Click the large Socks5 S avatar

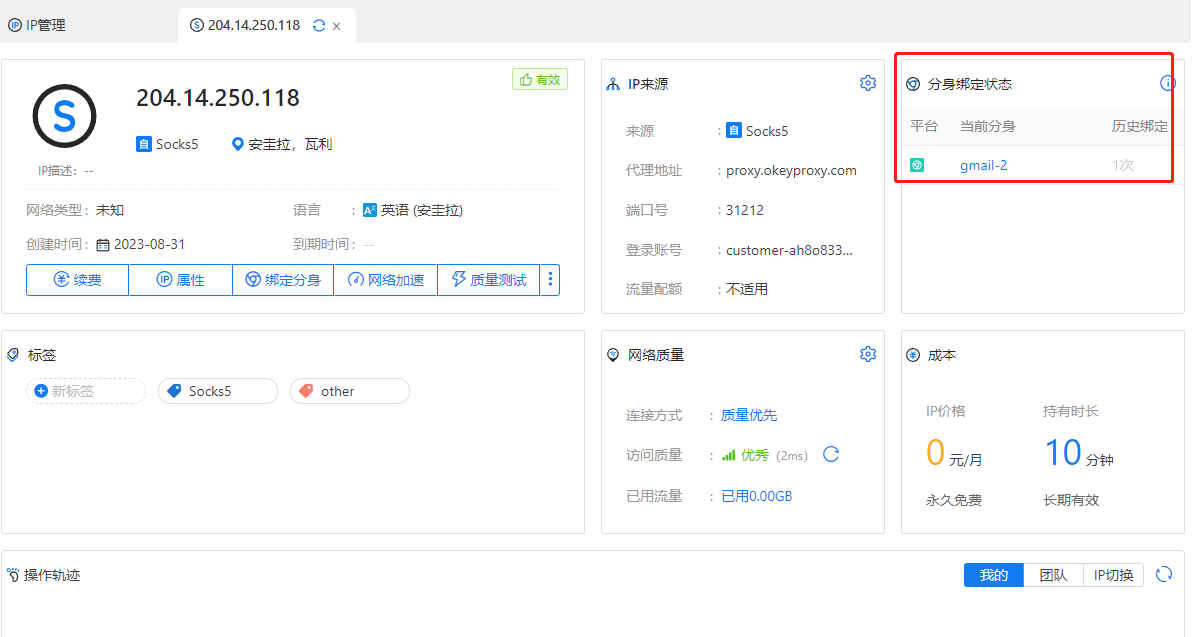point(64,117)
